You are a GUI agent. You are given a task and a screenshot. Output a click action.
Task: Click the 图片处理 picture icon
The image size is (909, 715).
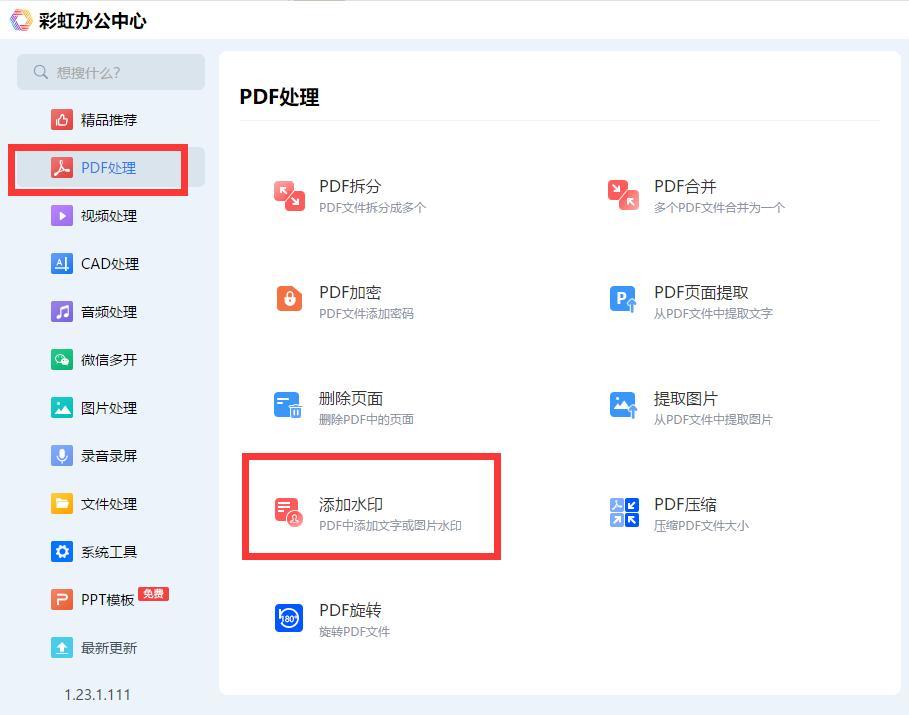62,408
